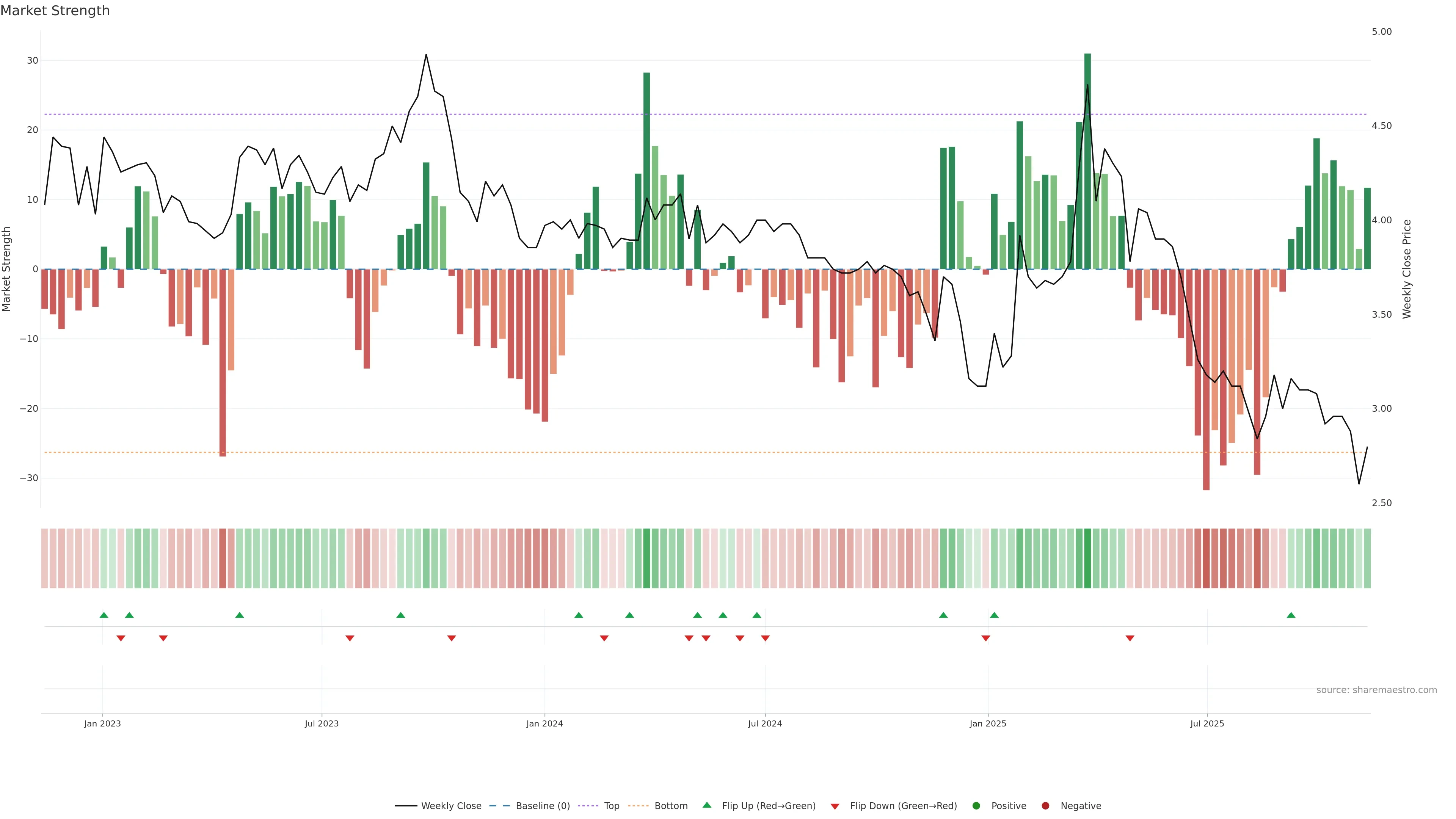
Task: Click the dark red Negative legend dot
Action: tap(1045, 806)
